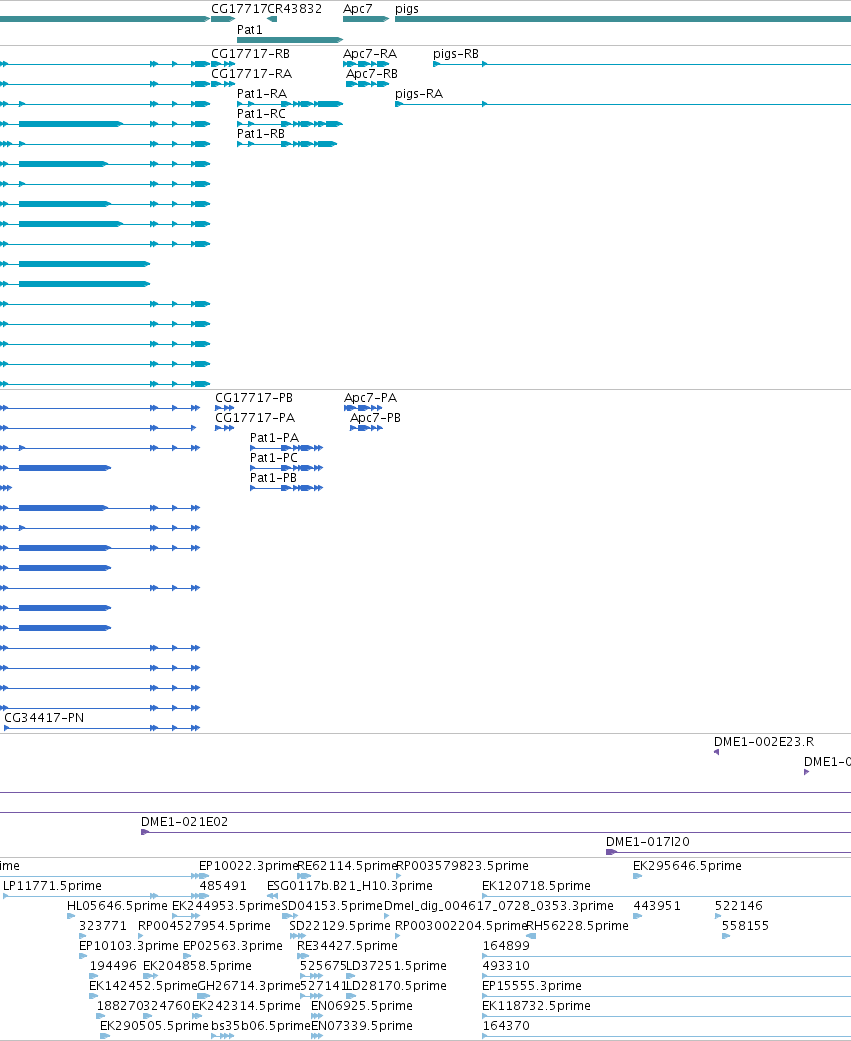Select the LD37251.5prime EST label
The width and height of the screenshot is (851, 1041).
(397, 965)
